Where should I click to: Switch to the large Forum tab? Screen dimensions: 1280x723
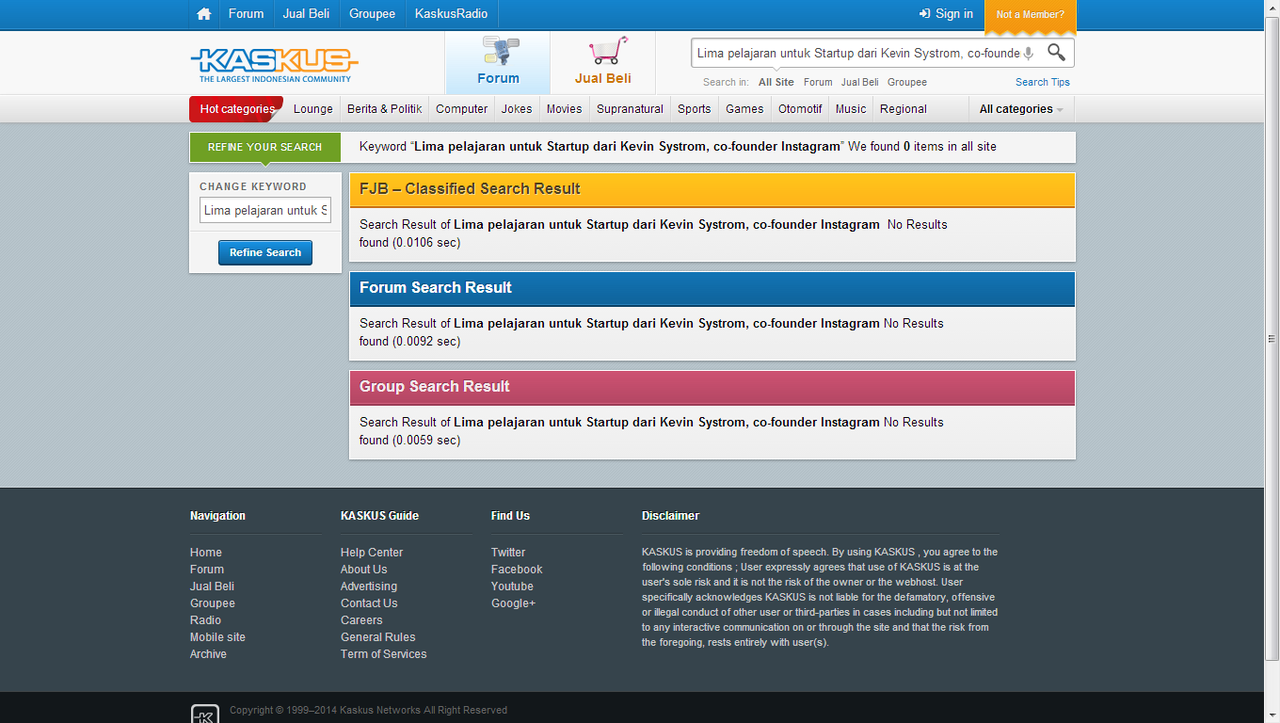coord(498,63)
